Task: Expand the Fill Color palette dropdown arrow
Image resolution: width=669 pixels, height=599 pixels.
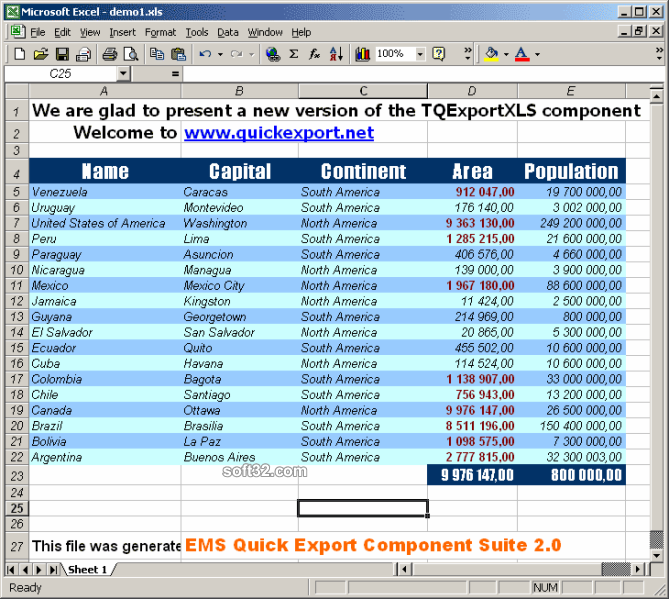Action: (x=506, y=54)
